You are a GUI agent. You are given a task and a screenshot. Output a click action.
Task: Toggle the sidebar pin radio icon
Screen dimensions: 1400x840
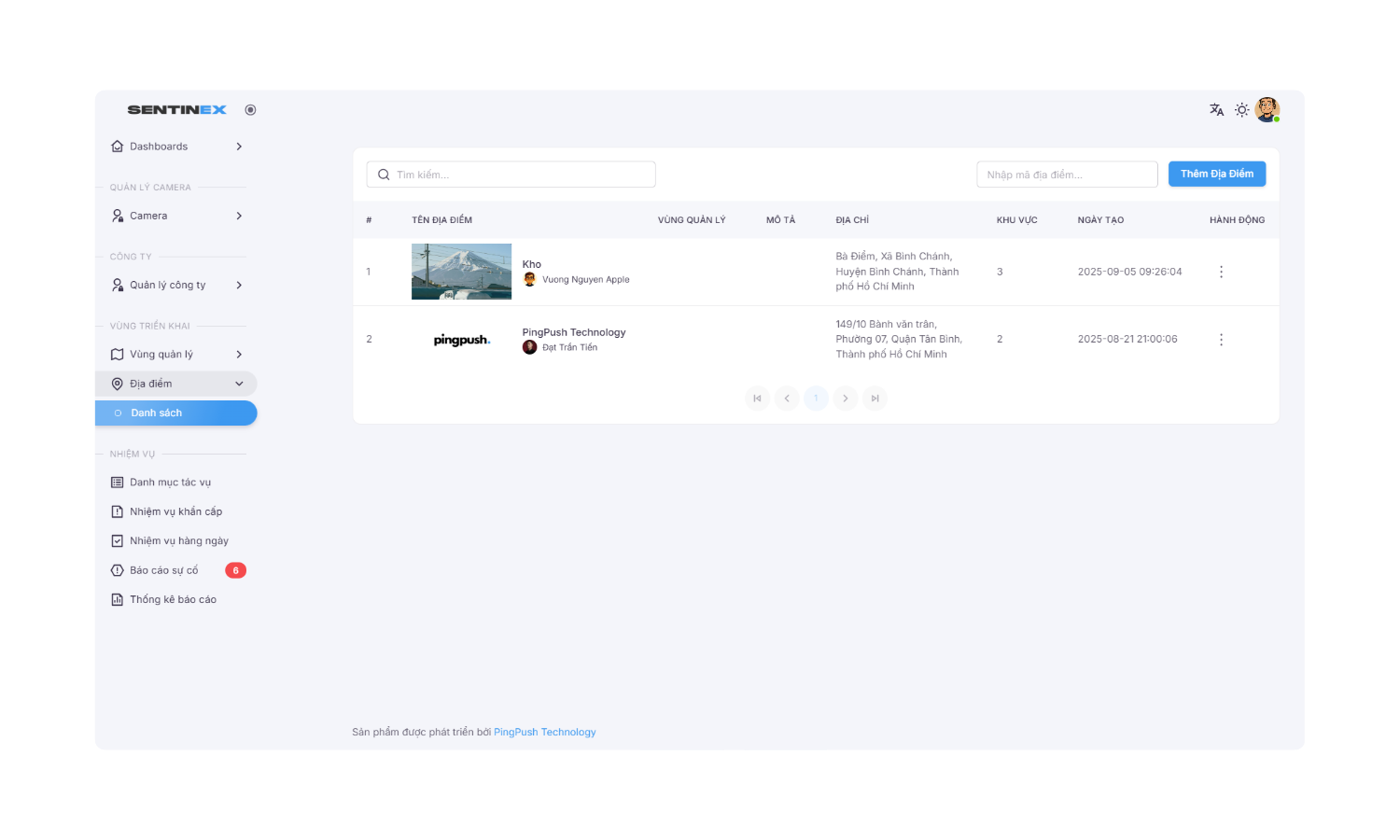250,110
